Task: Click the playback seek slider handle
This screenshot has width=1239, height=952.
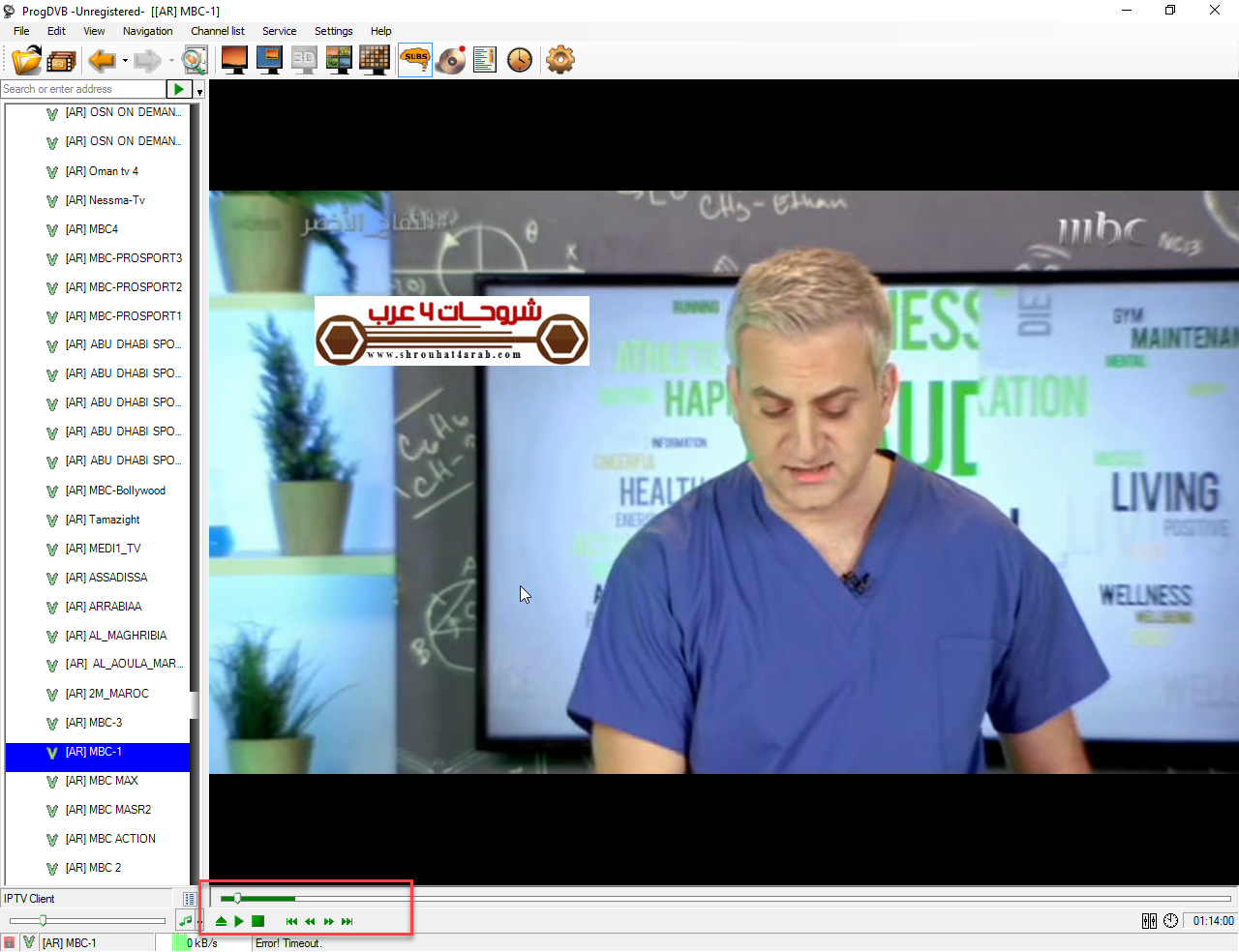Action: 238,899
